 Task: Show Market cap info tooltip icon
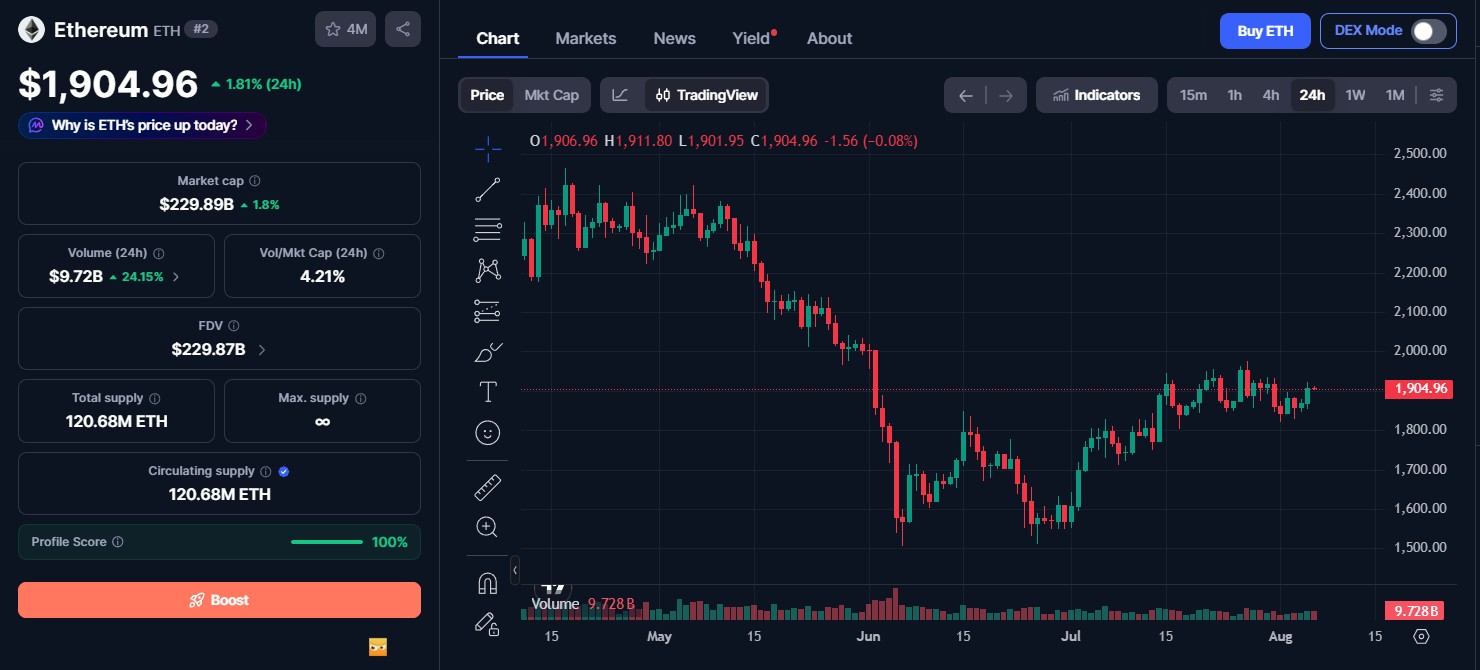click(254, 181)
